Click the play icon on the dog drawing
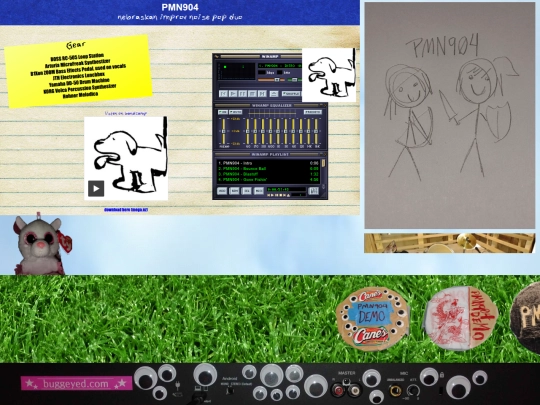The image size is (540, 405). 96,188
